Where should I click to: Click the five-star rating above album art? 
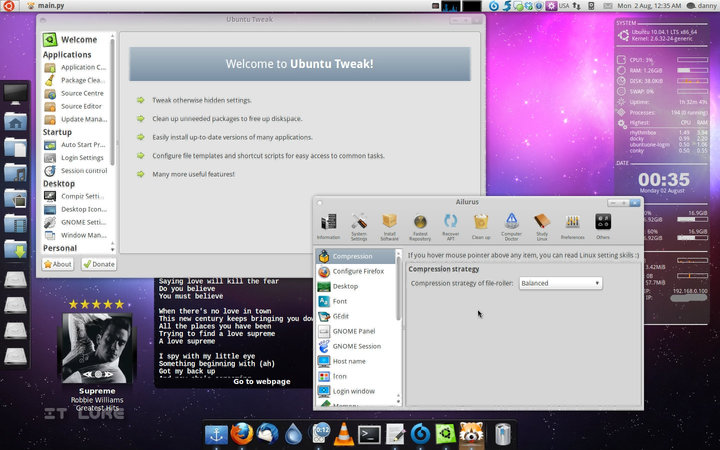click(96, 304)
